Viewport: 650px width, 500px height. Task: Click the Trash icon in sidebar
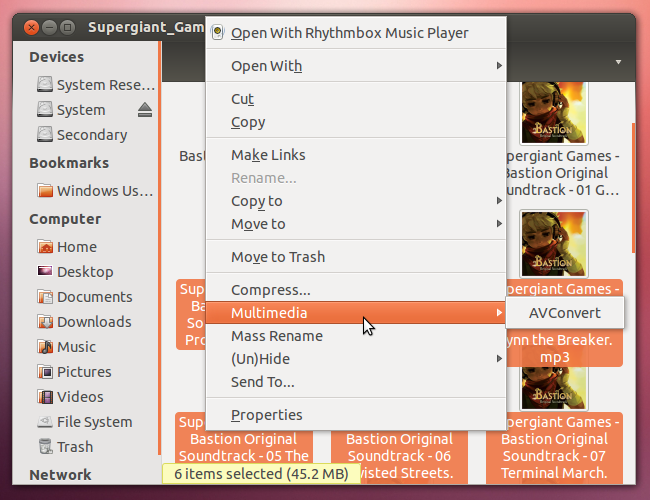[45, 447]
